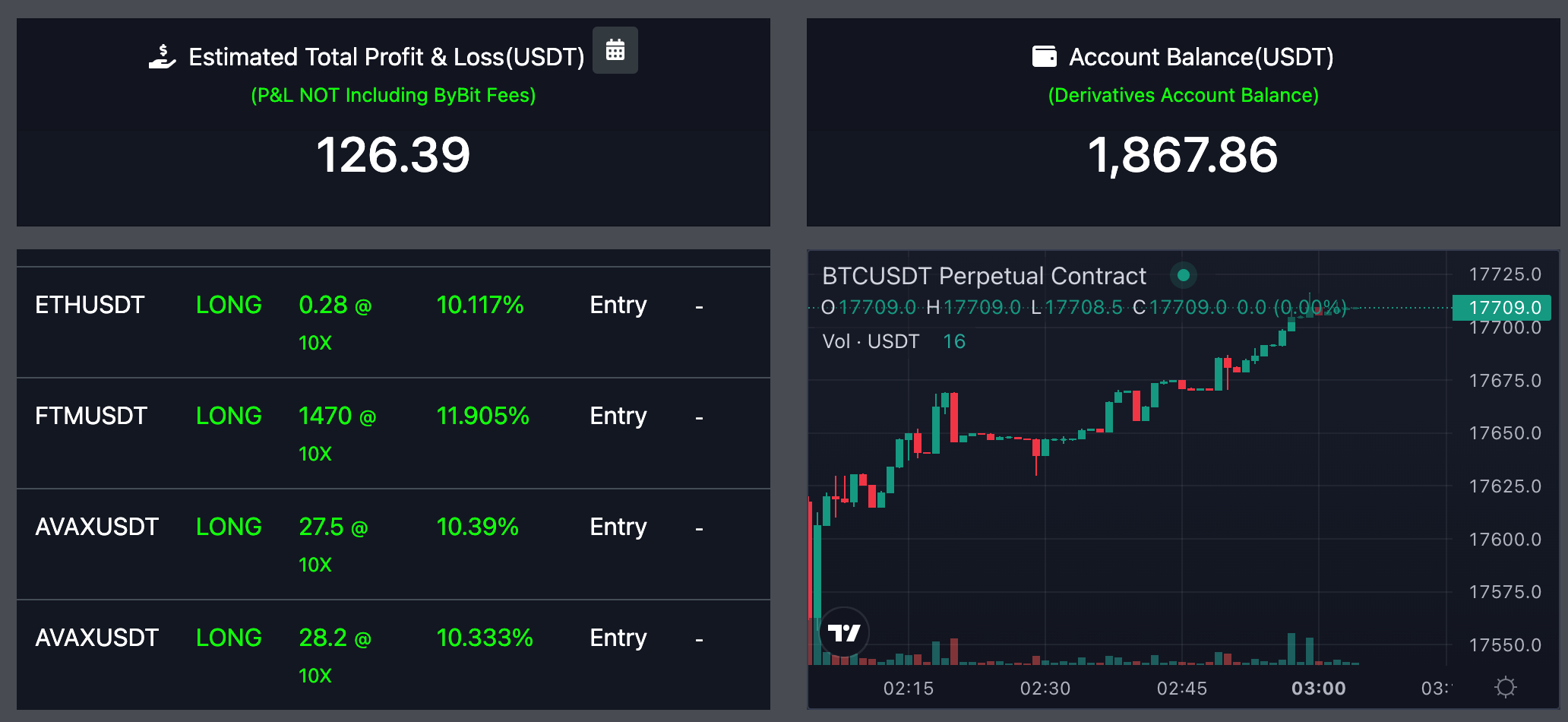
Task: Click the 17650.0 price axis label
Action: (x=1505, y=432)
